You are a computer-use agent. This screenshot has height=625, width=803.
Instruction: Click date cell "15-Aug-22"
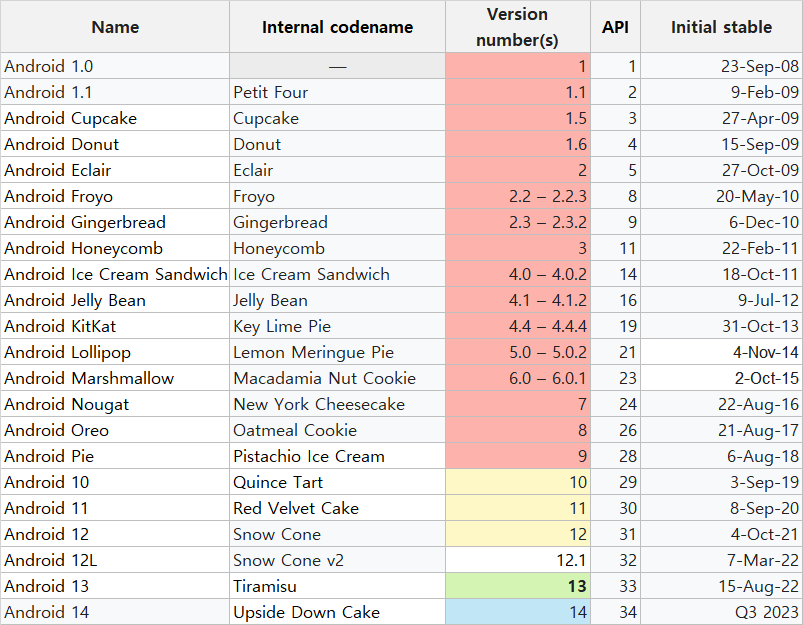pyautogui.click(x=722, y=586)
